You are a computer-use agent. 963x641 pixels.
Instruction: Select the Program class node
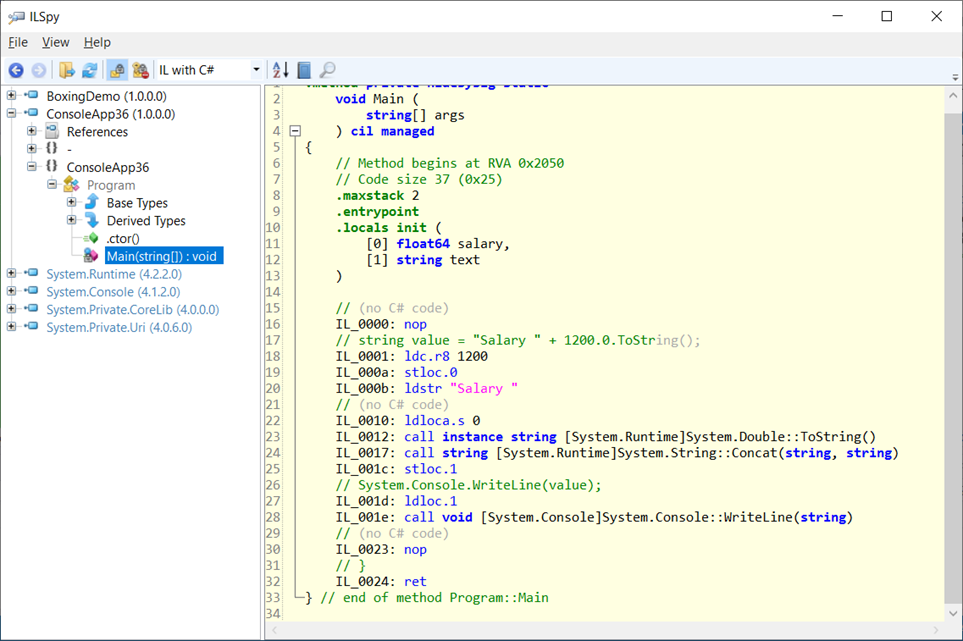click(x=110, y=185)
